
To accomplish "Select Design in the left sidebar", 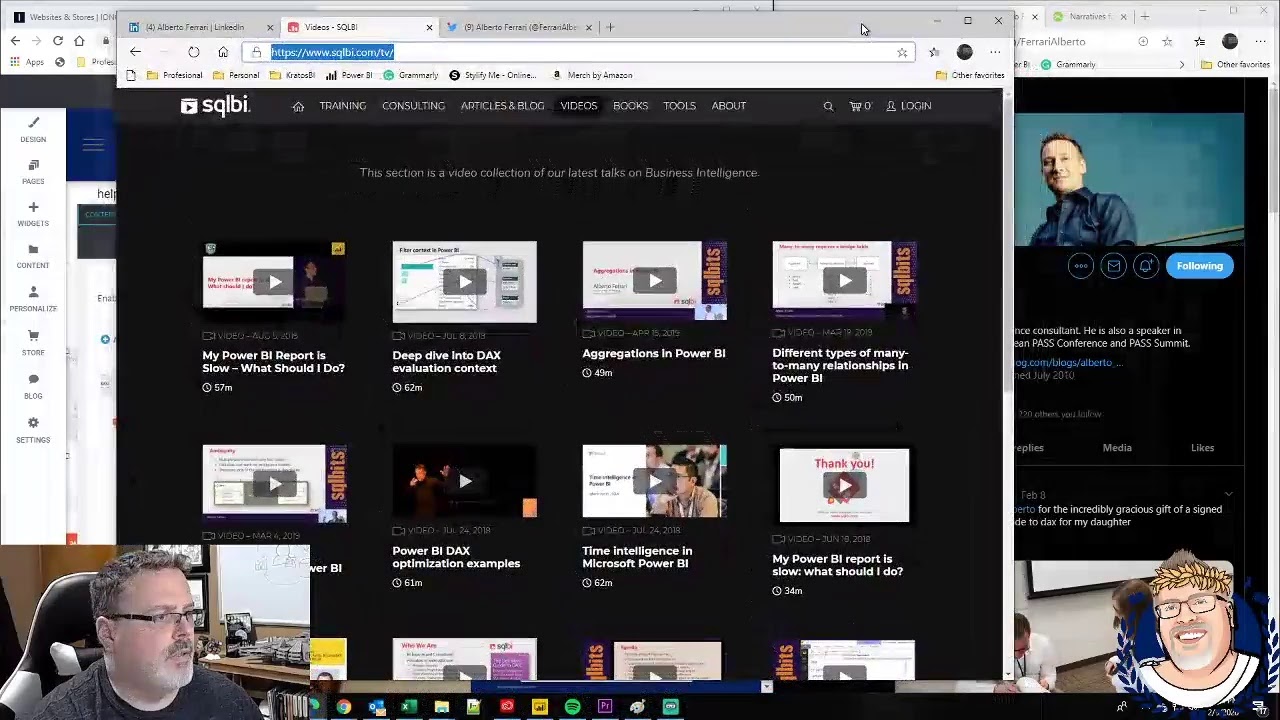I will (33, 130).
